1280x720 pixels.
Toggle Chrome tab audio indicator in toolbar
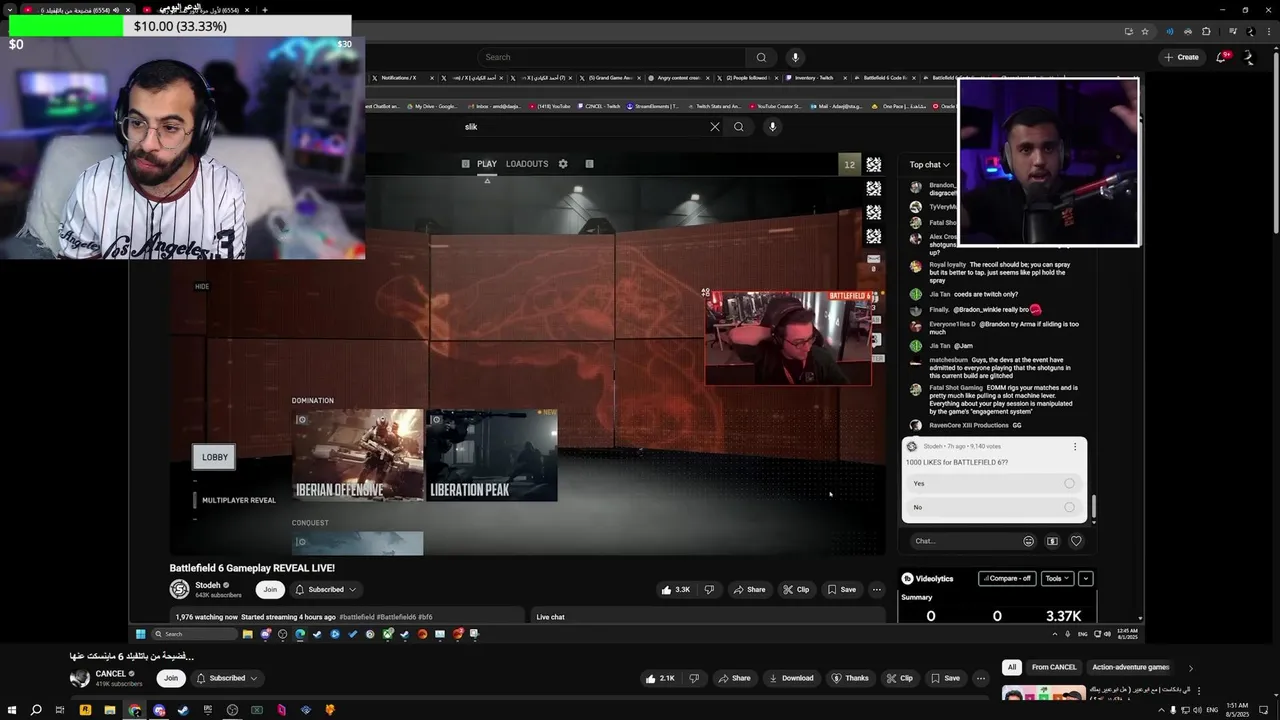coord(1169,31)
